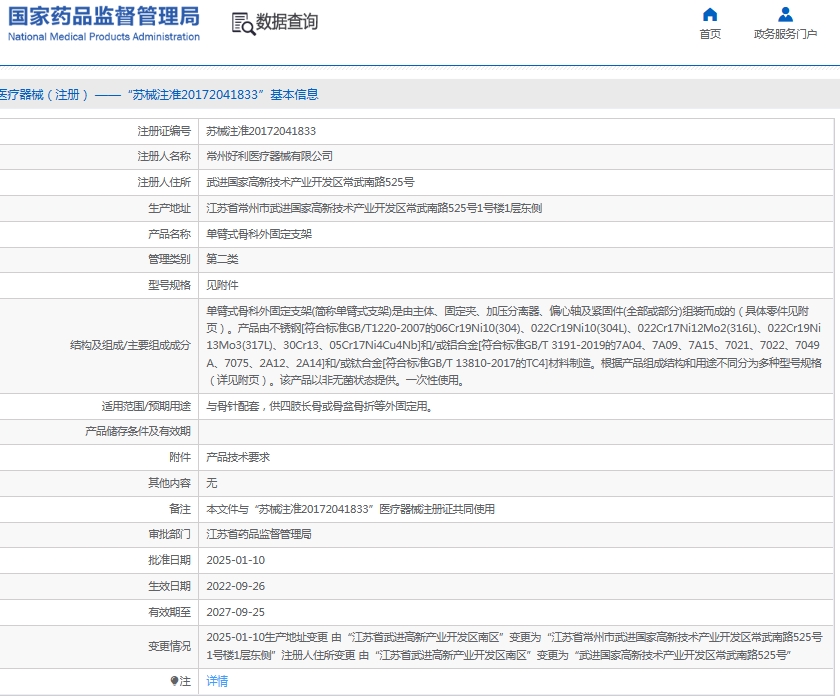Screen dimensions: 840x700
Task: Click the 政务服务门户 label
Action: (785, 34)
